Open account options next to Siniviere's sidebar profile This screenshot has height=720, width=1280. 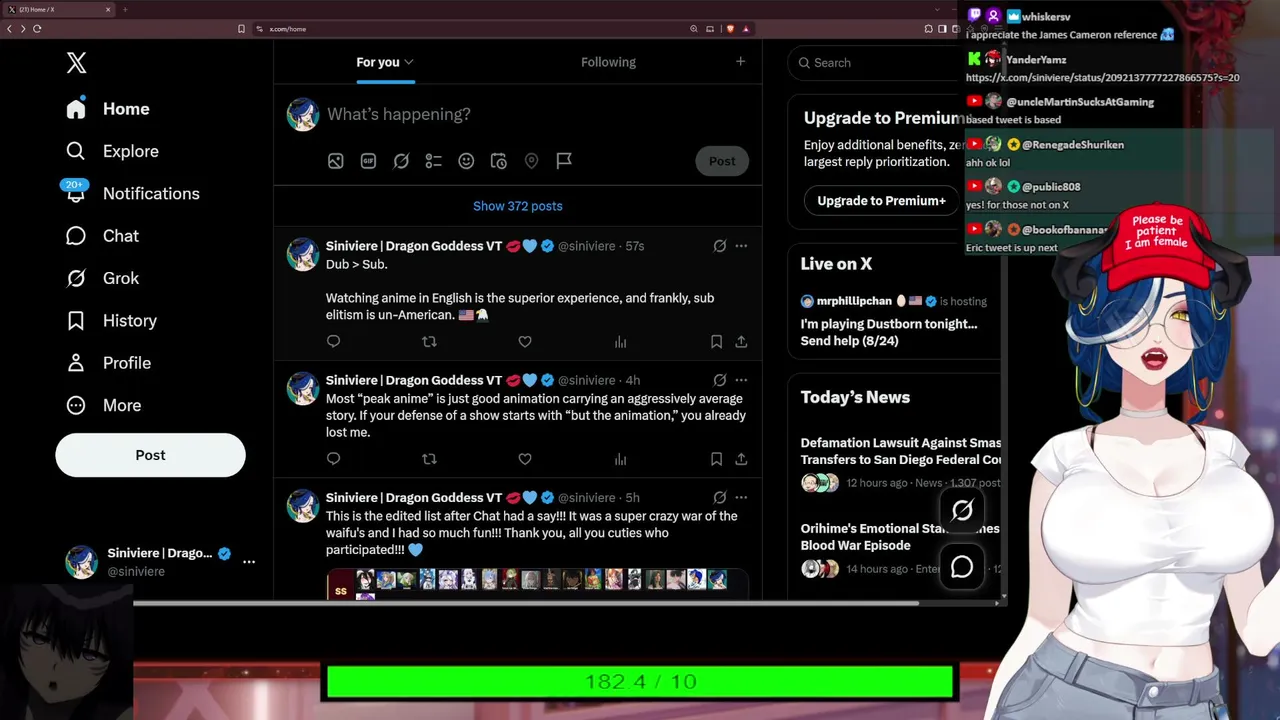pyautogui.click(x=249, y=562)
